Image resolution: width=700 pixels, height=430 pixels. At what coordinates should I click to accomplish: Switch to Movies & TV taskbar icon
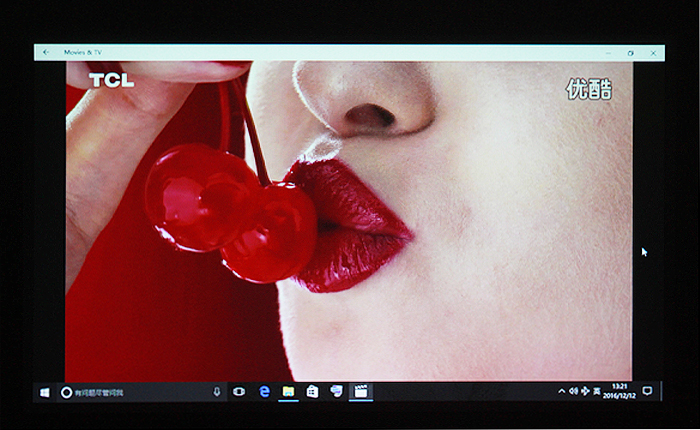[x=360, y=392]
